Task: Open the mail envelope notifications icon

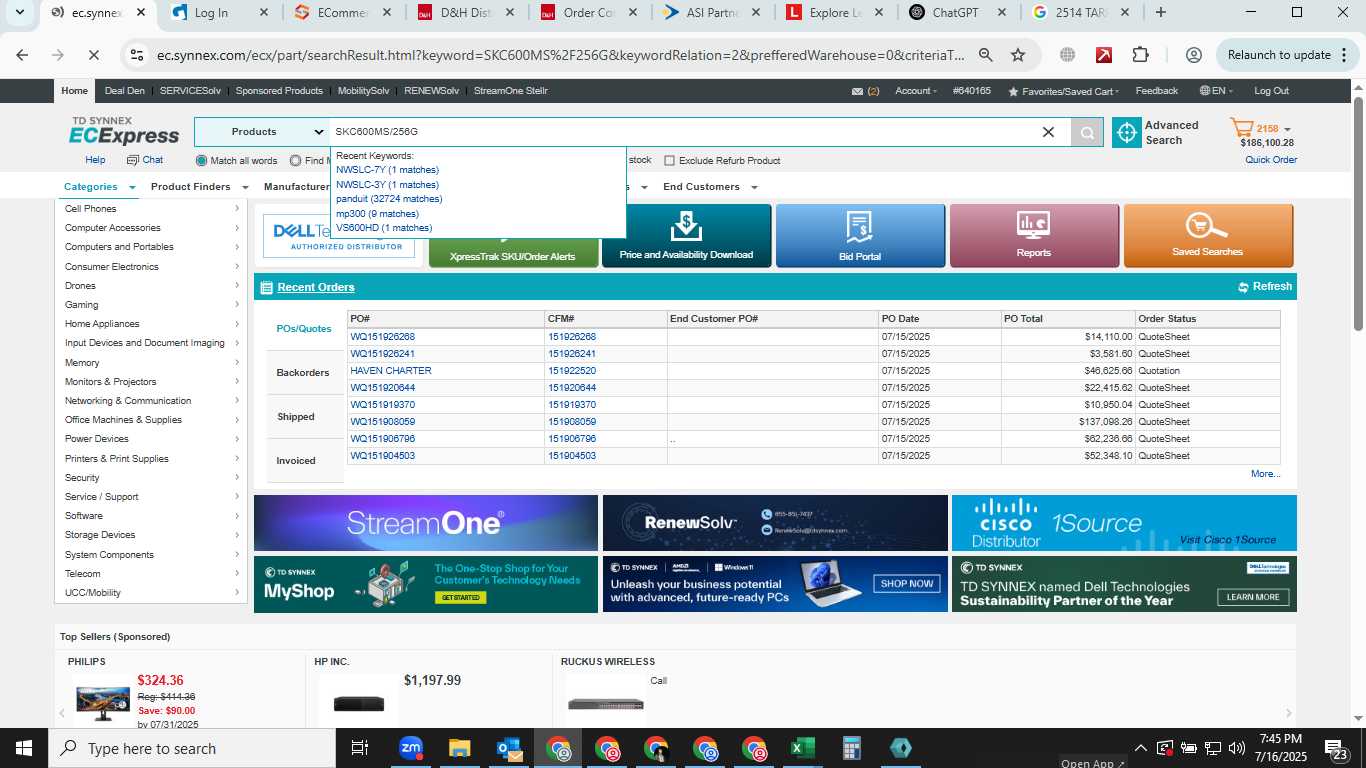Action: point(857,91)
